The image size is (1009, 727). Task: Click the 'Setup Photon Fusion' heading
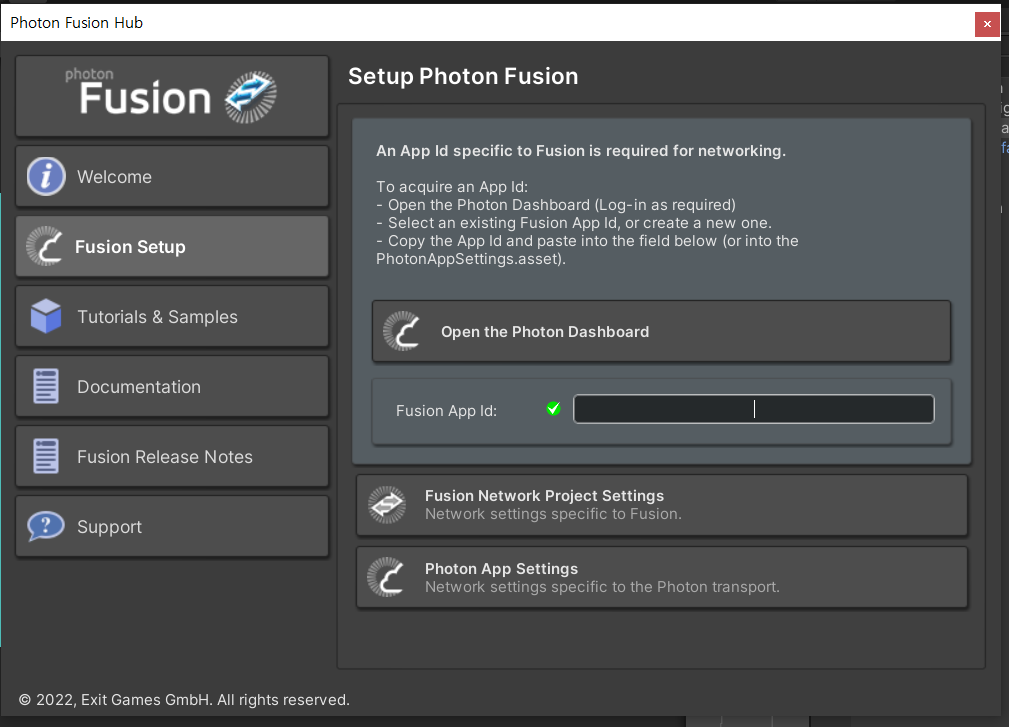463,76
